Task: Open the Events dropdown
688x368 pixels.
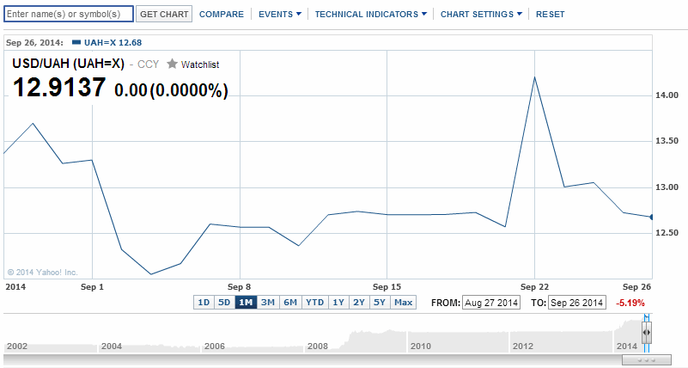Action: (280, 14)
